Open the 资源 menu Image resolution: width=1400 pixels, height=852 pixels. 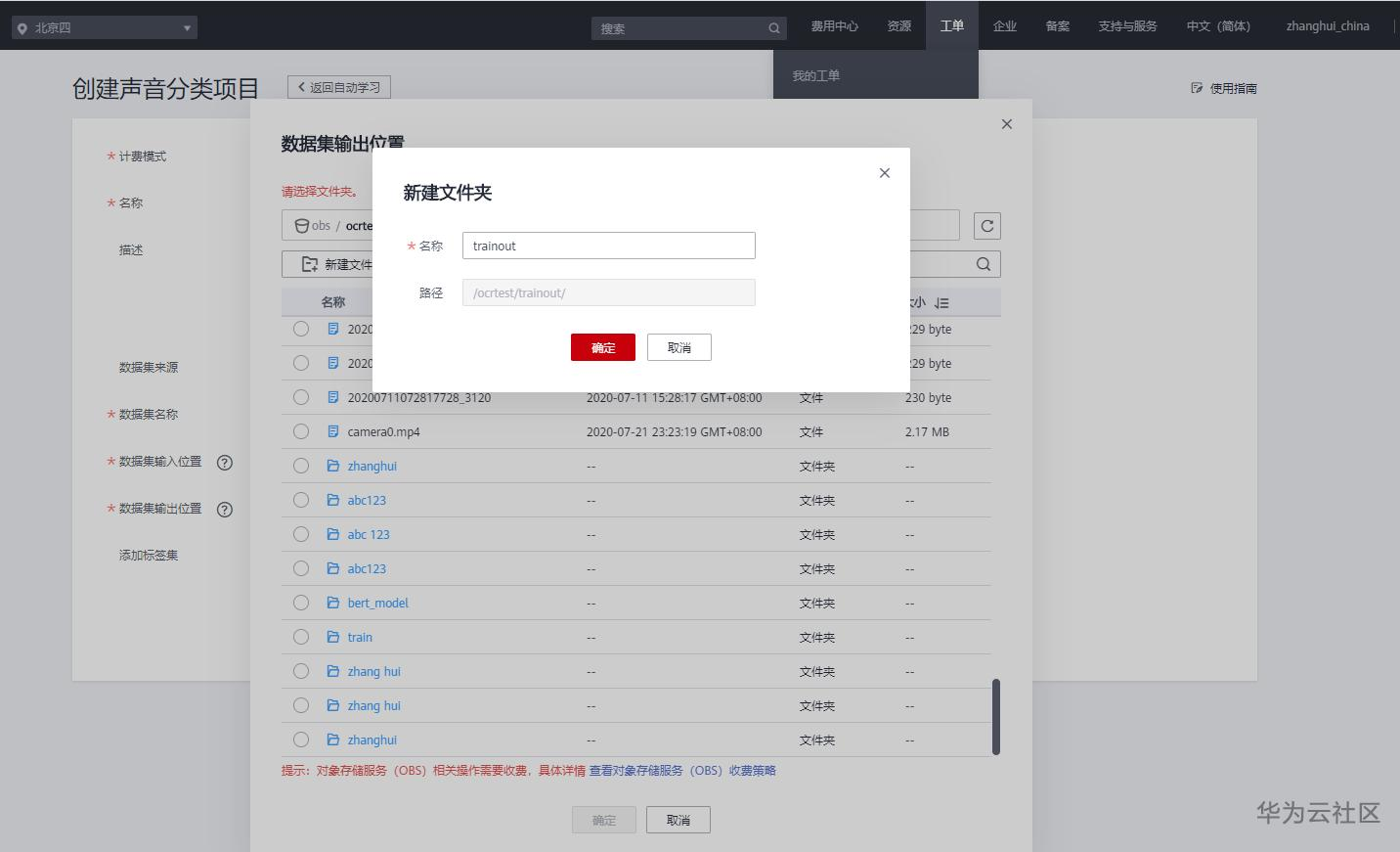[899, 26]
